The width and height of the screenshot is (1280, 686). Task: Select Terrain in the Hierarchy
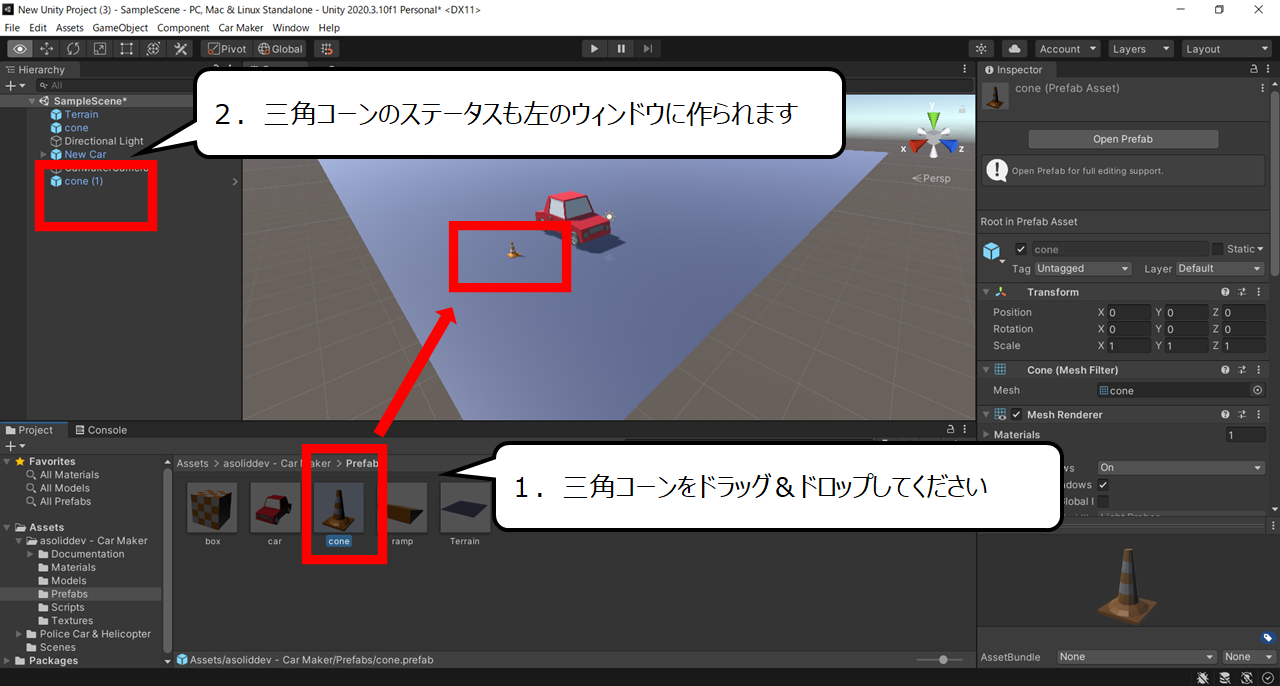tap(81, 115)
